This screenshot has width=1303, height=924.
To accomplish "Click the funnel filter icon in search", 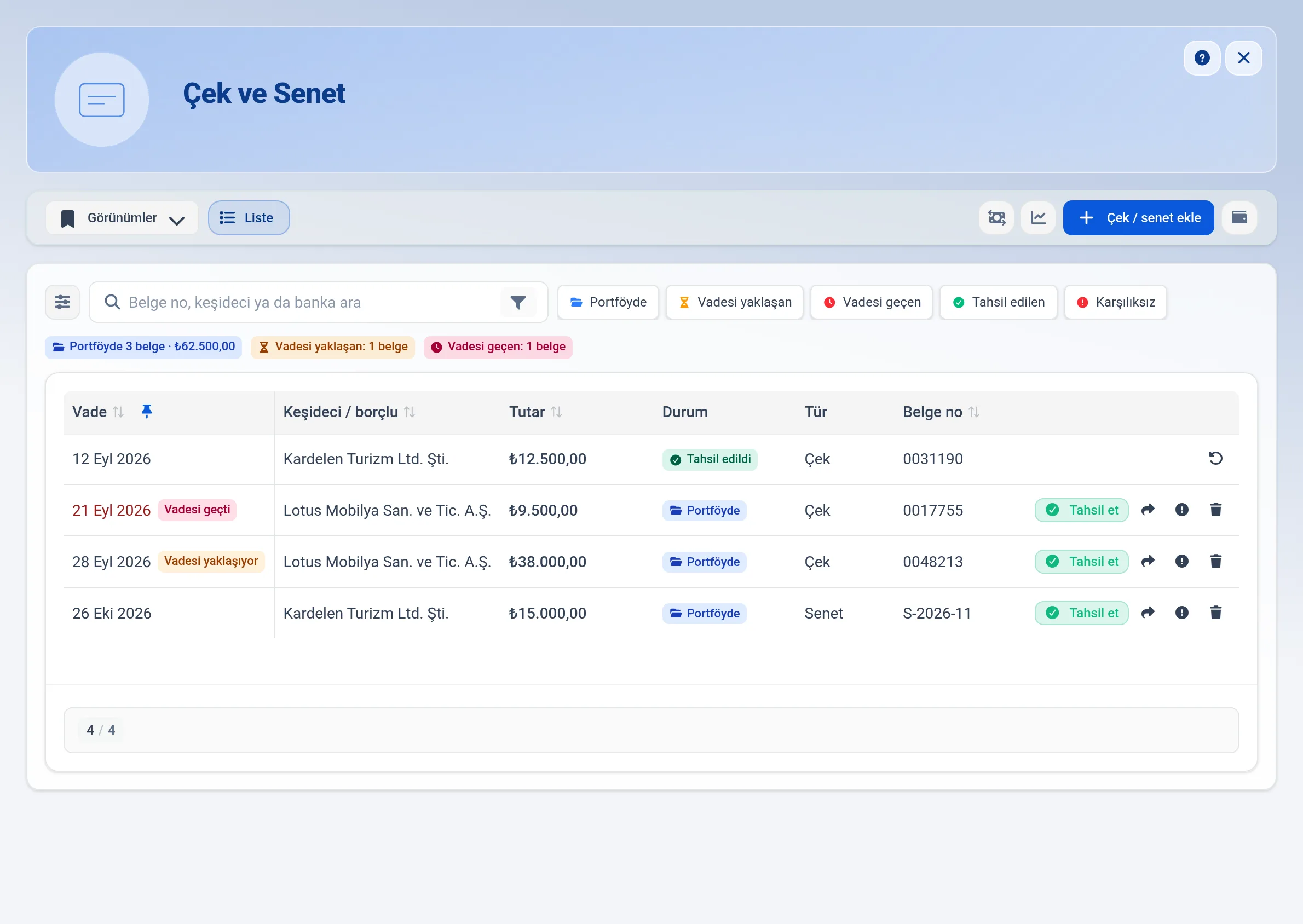I will point(518,302).
